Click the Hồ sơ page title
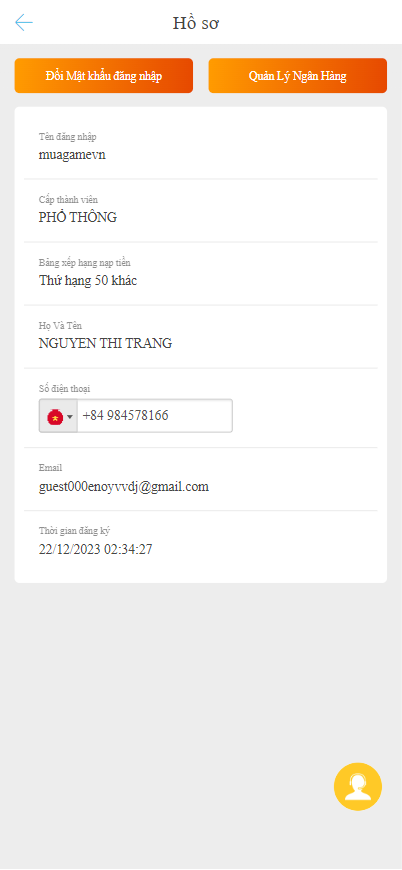This screenshot has width=402, height=870. coord(197,23)
